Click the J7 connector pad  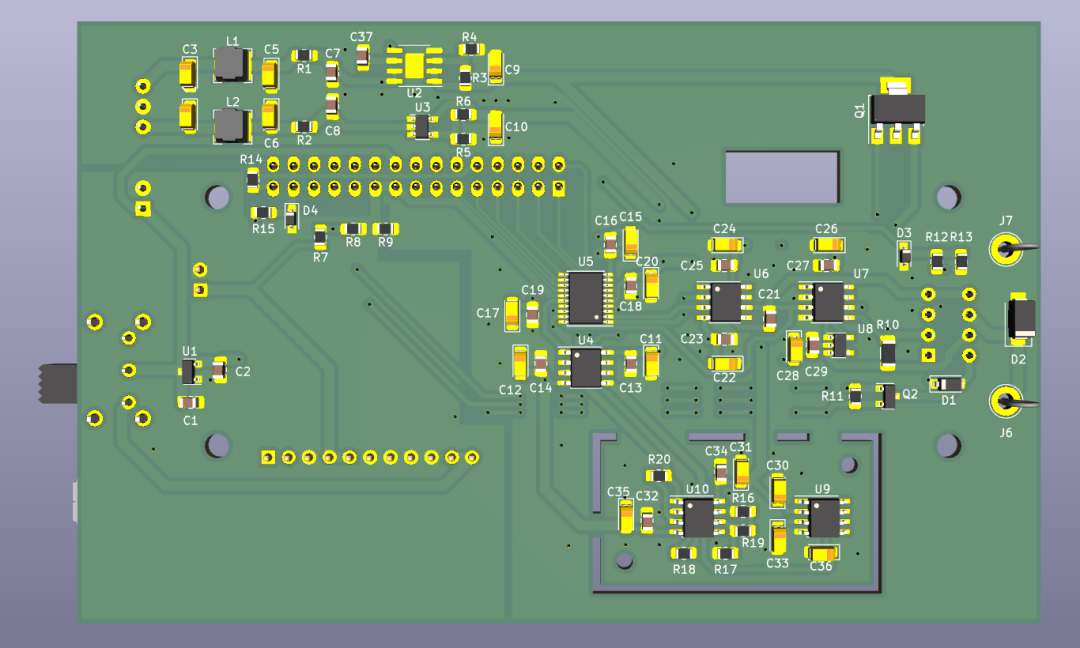coord(1006,249)
